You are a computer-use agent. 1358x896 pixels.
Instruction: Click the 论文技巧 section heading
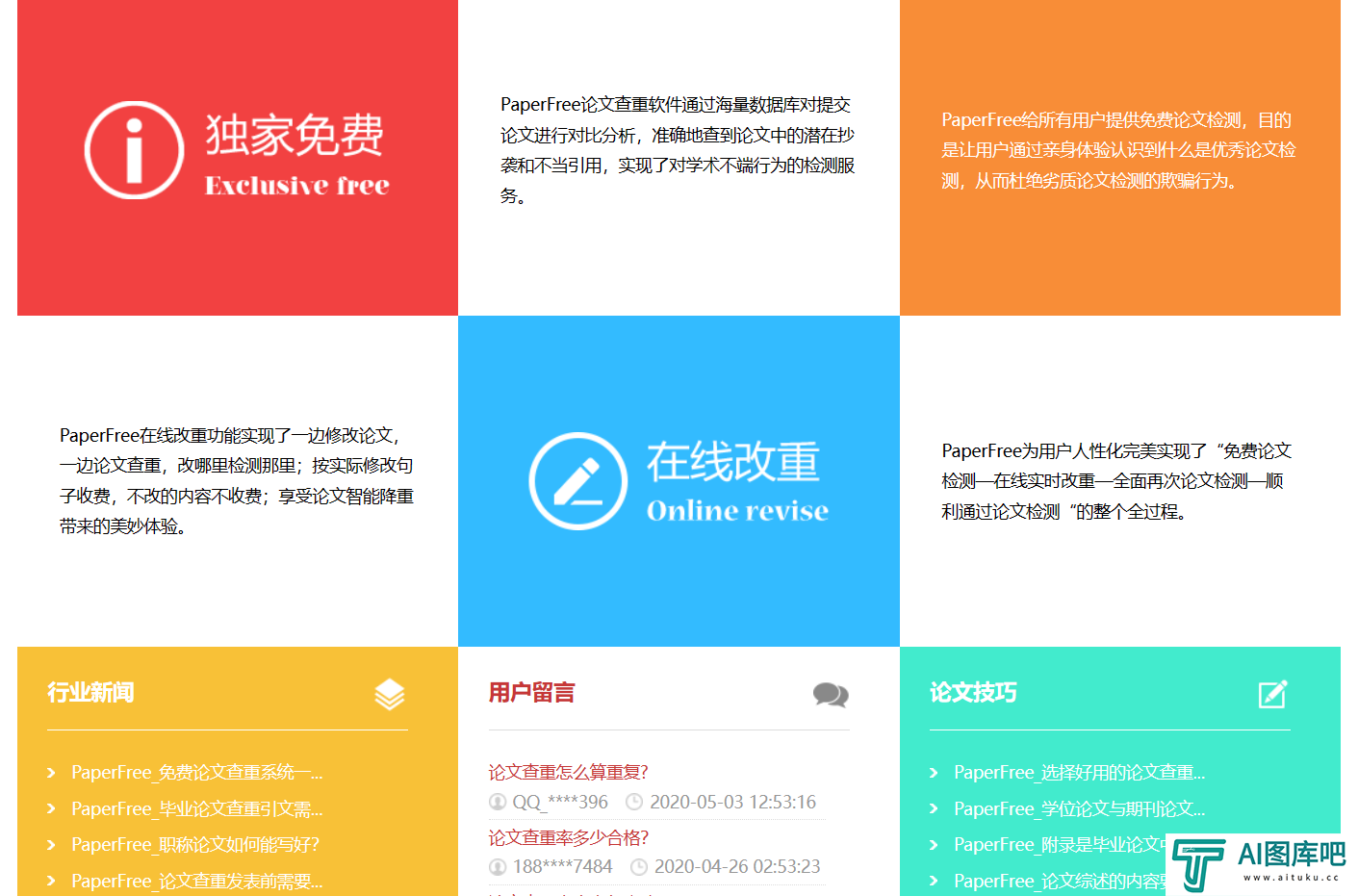973,693
